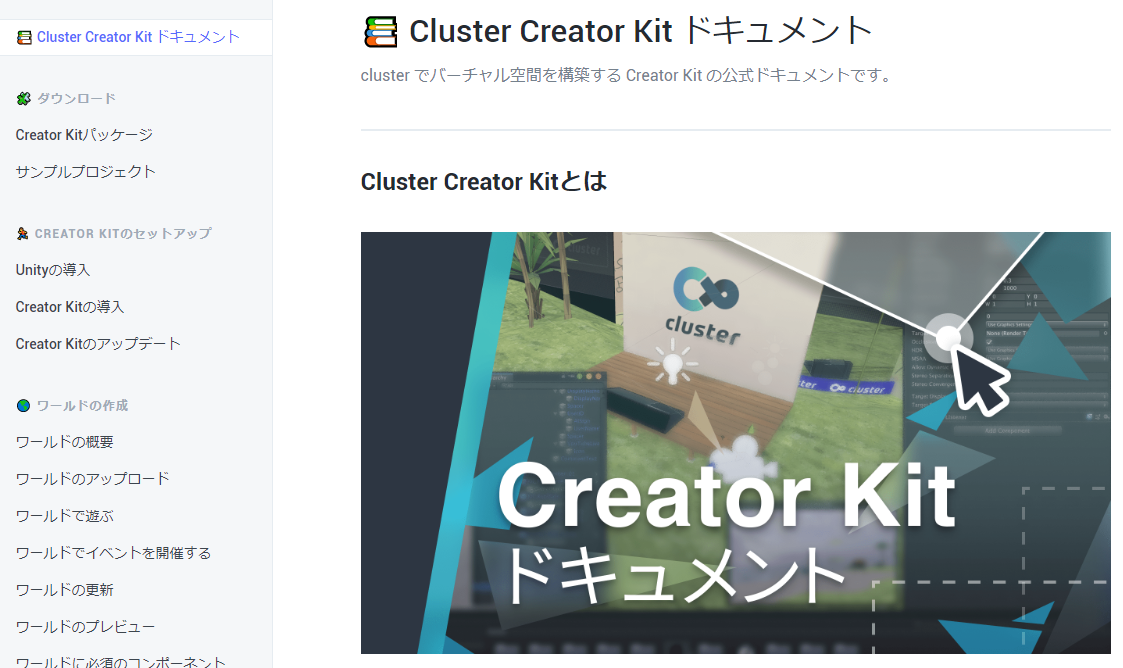Open ワールドでイベントを開催する
The height and width of the screenshot is (668, 1123).
pyautogui.click(x=113, y=553)
